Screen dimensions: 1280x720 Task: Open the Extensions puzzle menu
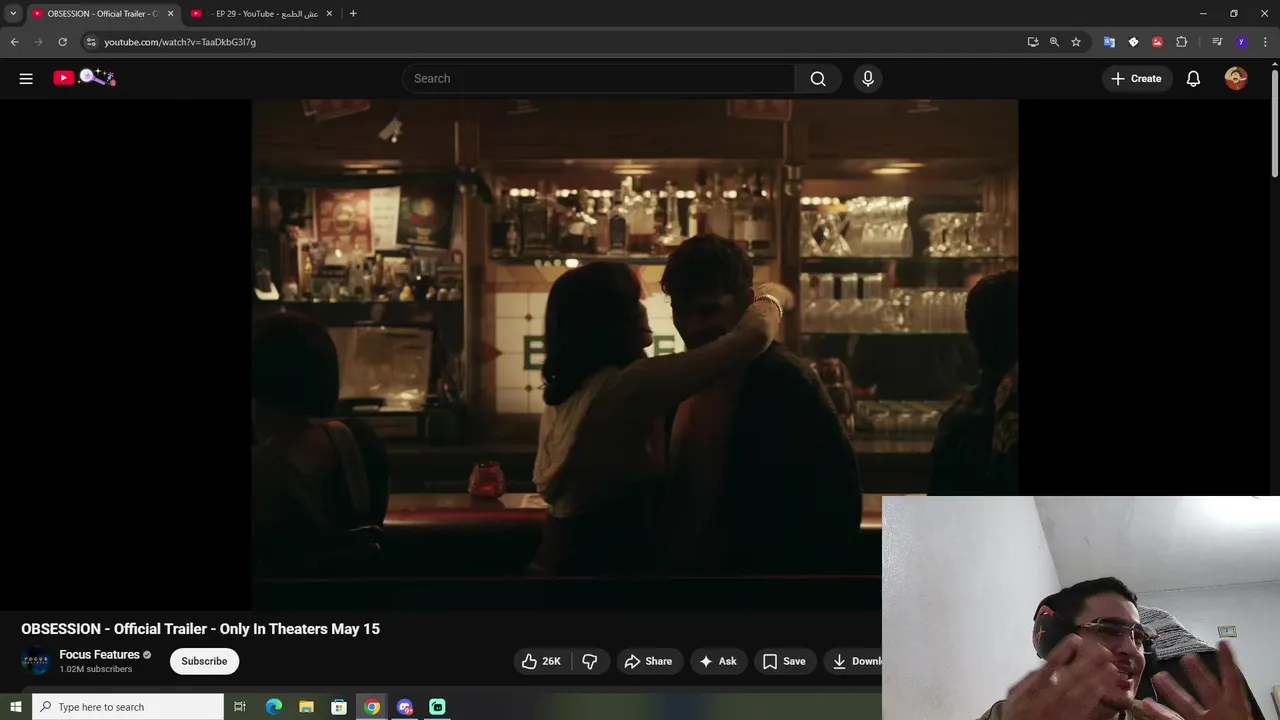click(1181, 42)
